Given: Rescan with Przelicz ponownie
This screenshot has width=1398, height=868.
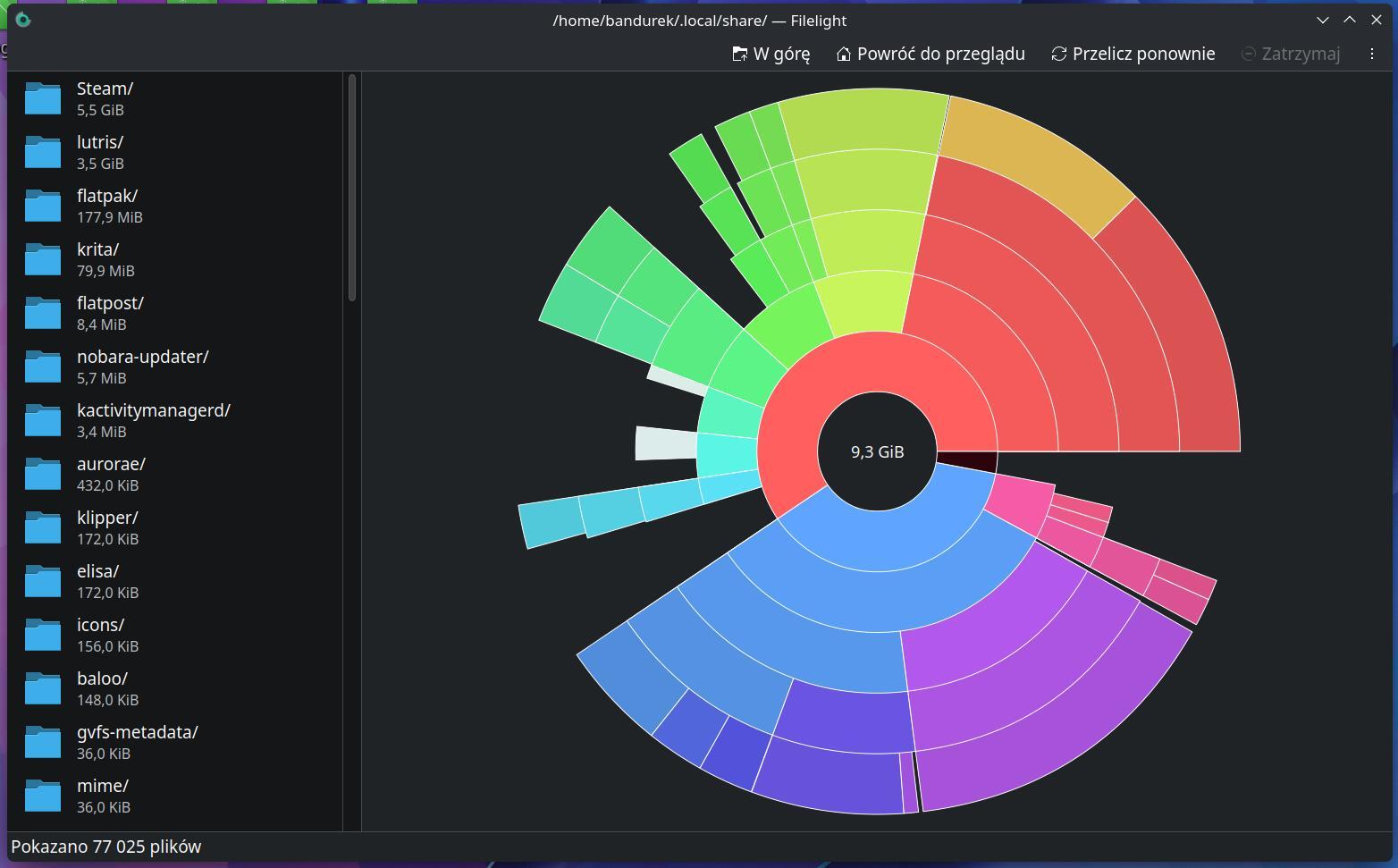Looking at the screenshot, I should (1133, 54).
